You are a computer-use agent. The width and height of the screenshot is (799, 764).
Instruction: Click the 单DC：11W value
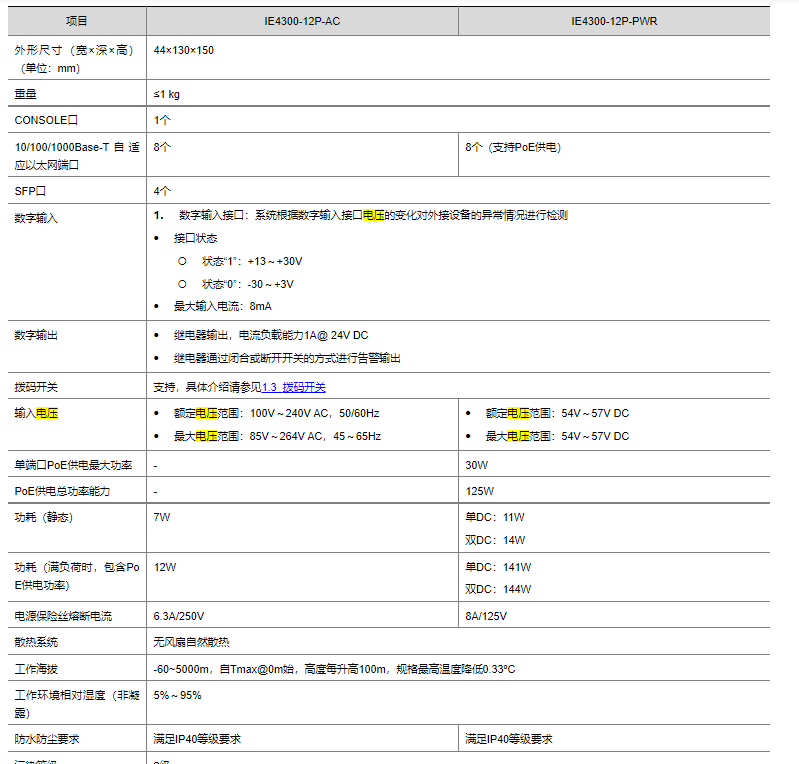tap(494, 517)
